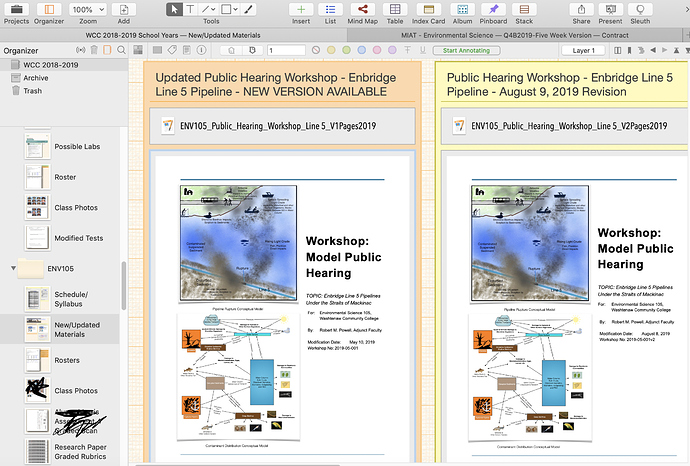Image resolution: width=690 pixels, height=466 pixels.
Task: Select the pointer selection tool
Action: (x=174, y=9)
